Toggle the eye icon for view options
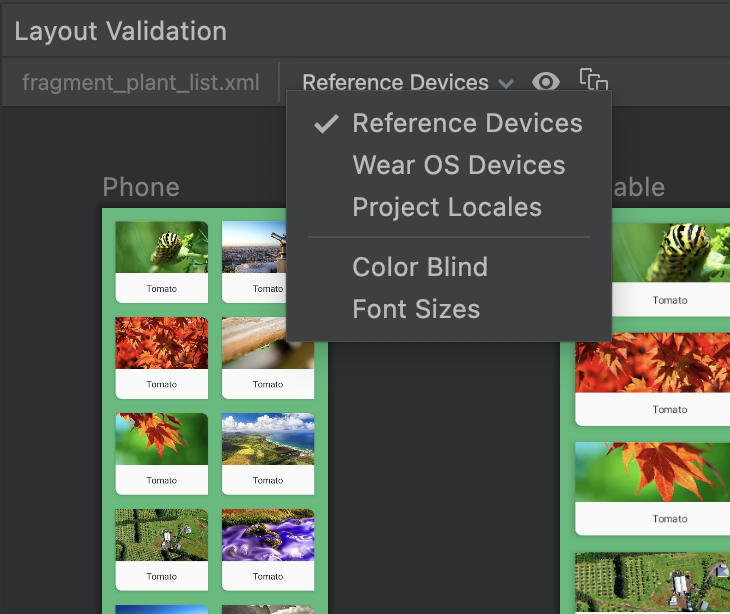The image size is (730, 614). (546, 82)
